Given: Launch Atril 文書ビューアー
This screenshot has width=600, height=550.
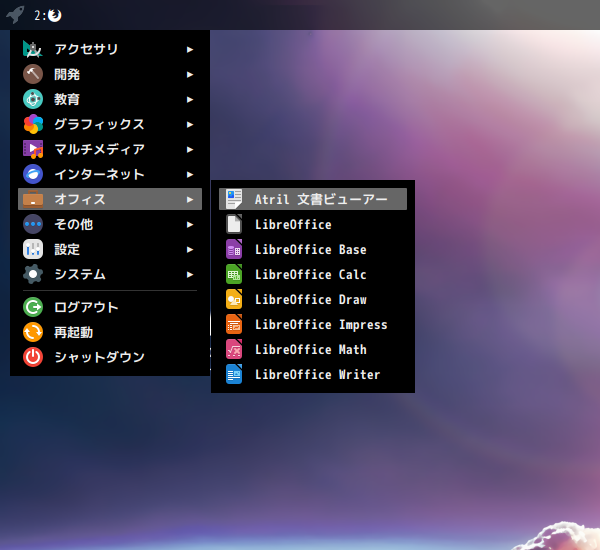Looking at the screenshot, I should click(x=313, y=199).
